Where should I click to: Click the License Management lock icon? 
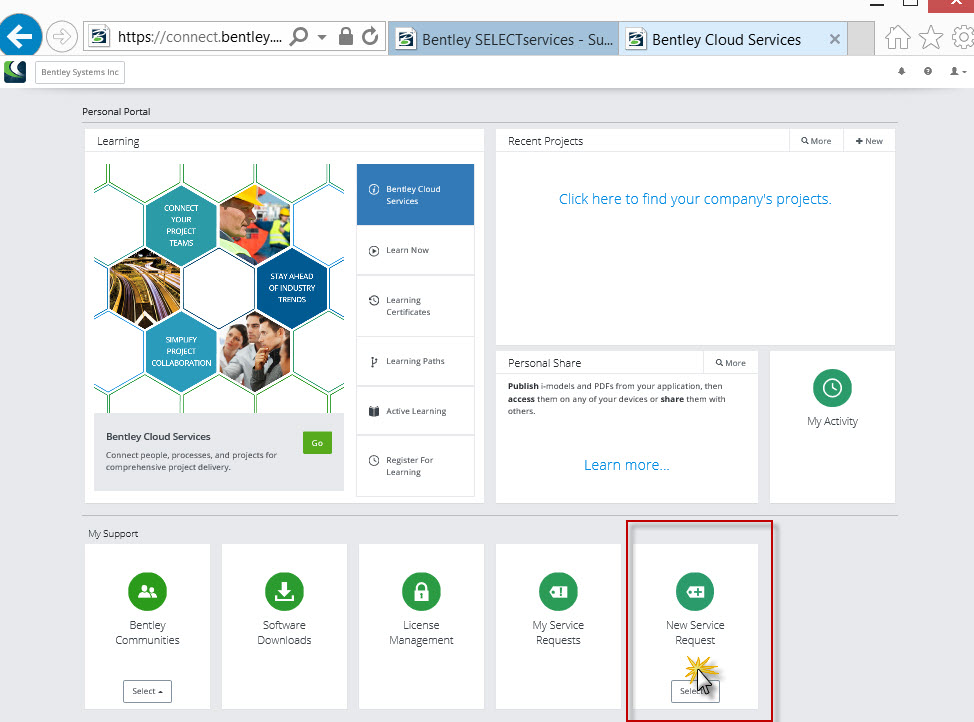[421, 592]
